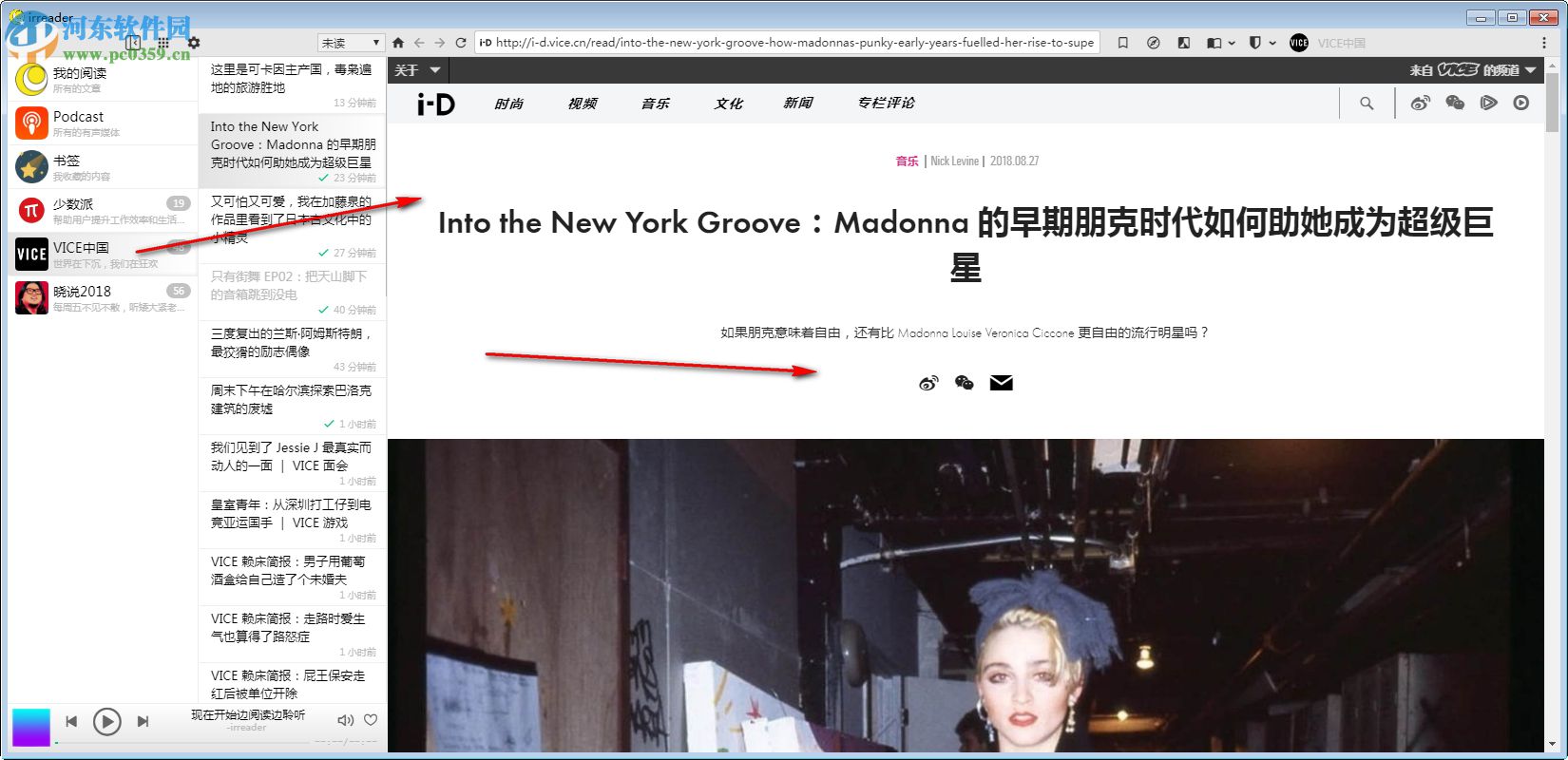Viewport: 1568px width, 760px height.
Task: Skip to the next track
Action: (143, 722)
